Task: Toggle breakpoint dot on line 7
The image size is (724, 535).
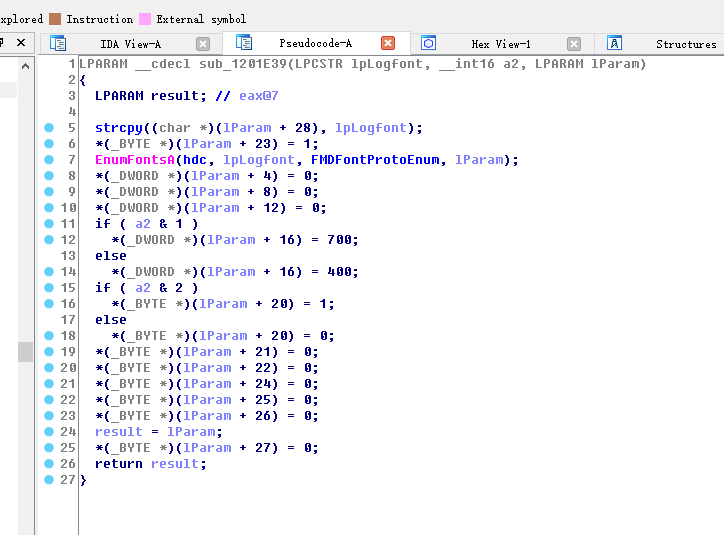Action: tap(49, 160)
